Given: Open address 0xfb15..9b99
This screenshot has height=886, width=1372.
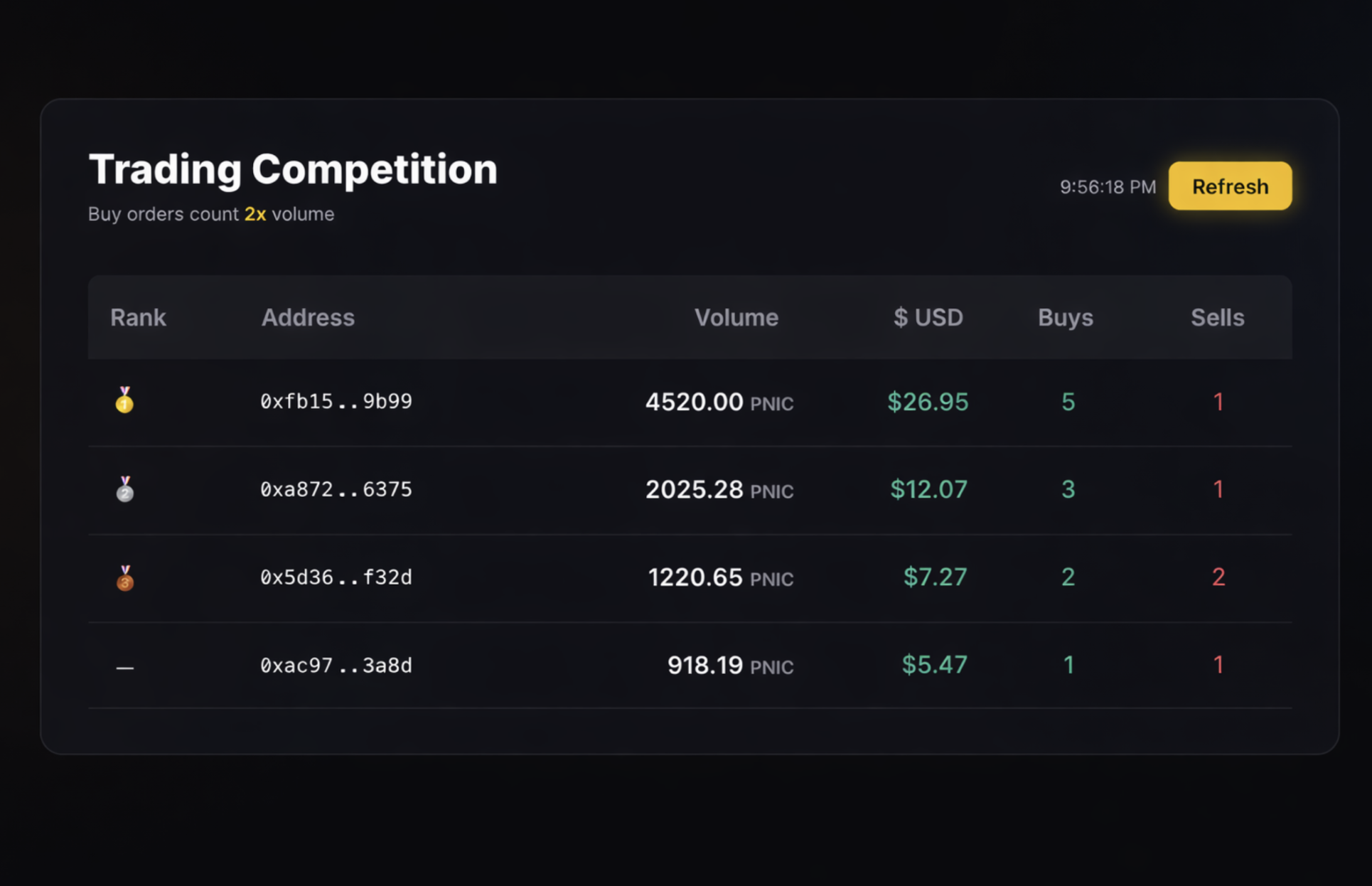Looking at the screenshot, I should (336, 402).
